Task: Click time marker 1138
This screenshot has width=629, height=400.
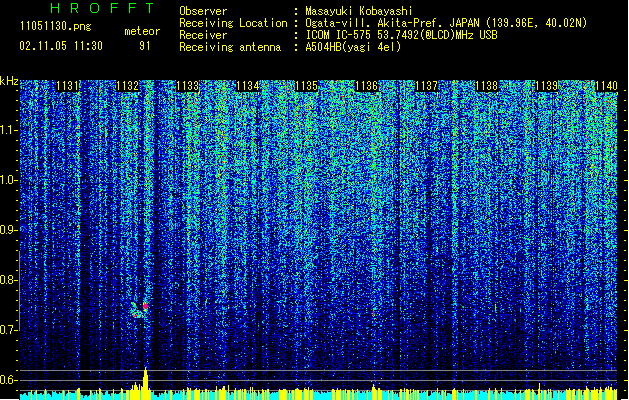Action: point(486,86)
